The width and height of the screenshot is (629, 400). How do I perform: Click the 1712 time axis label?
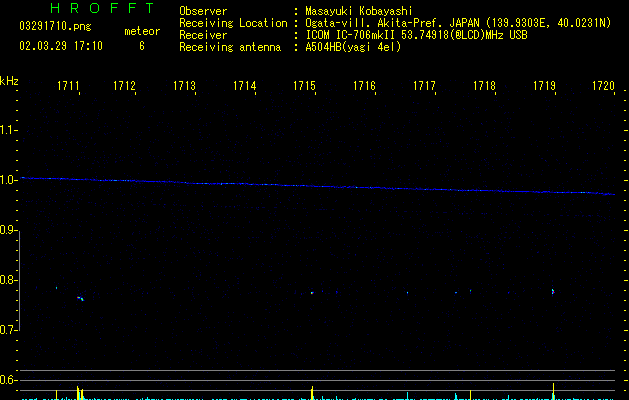(x=124, y=86)
